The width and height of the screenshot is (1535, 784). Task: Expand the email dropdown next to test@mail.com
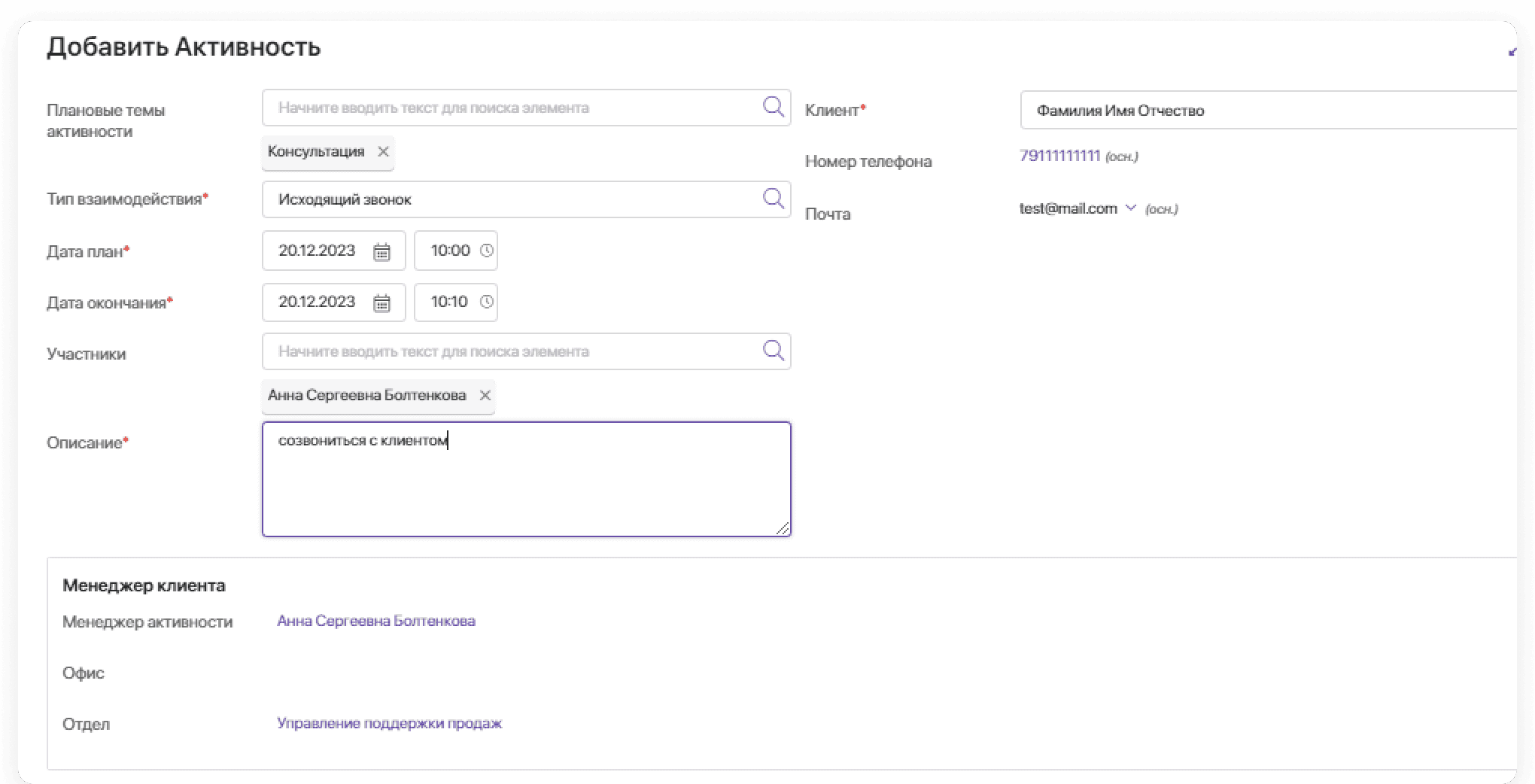[x=1130, y=208]
